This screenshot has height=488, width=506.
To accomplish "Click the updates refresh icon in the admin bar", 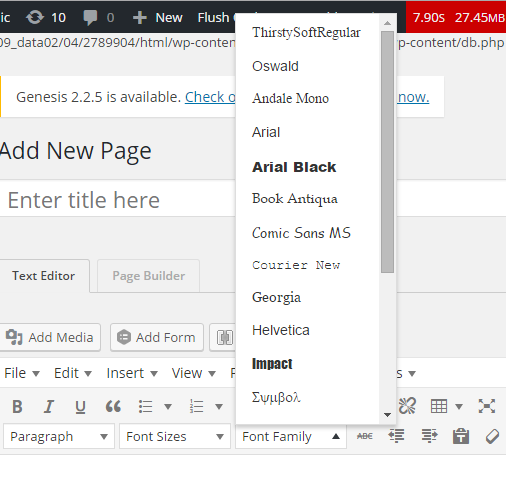I will [x=35, y=17].
